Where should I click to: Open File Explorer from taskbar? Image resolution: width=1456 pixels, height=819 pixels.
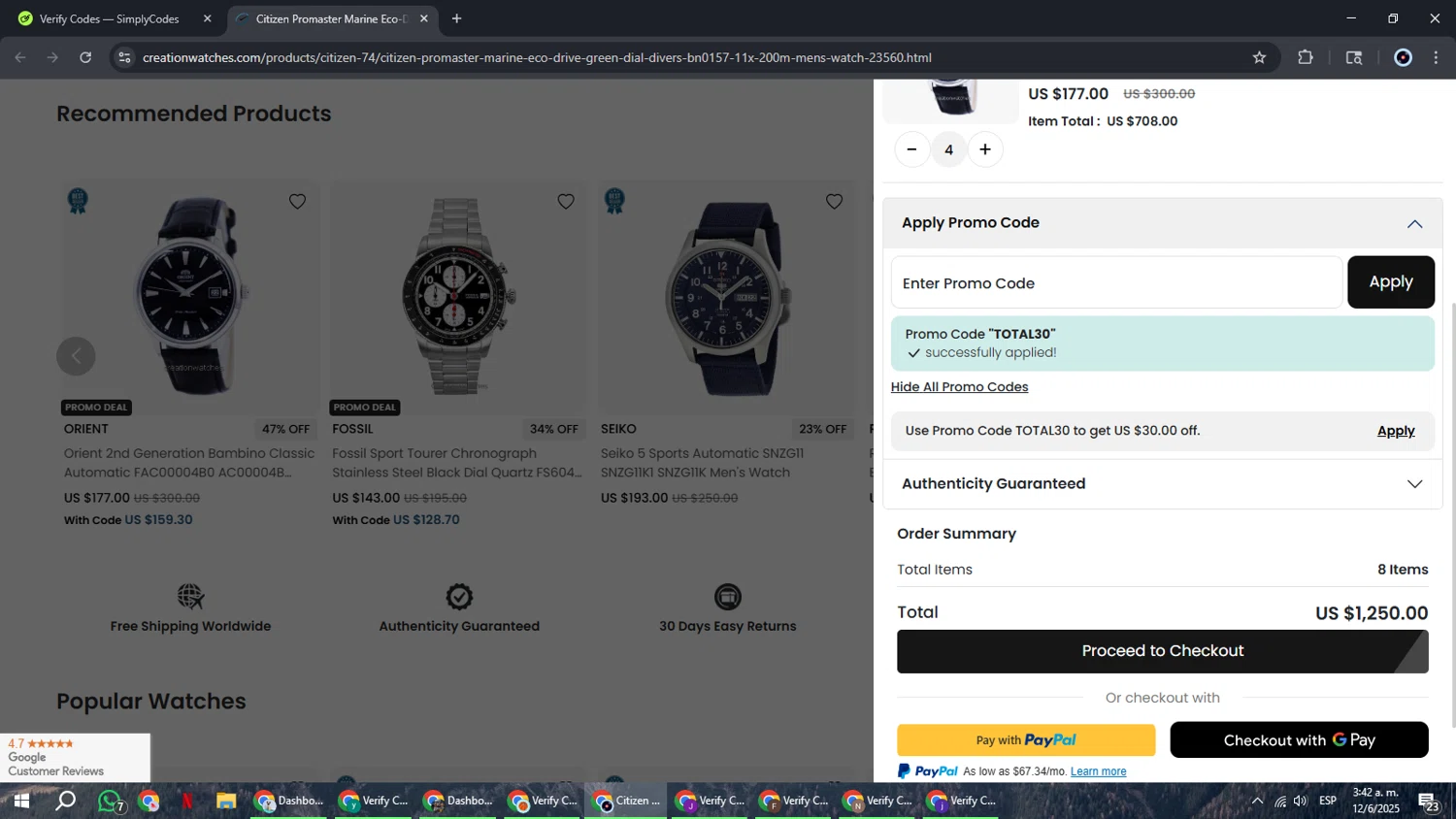226,801
